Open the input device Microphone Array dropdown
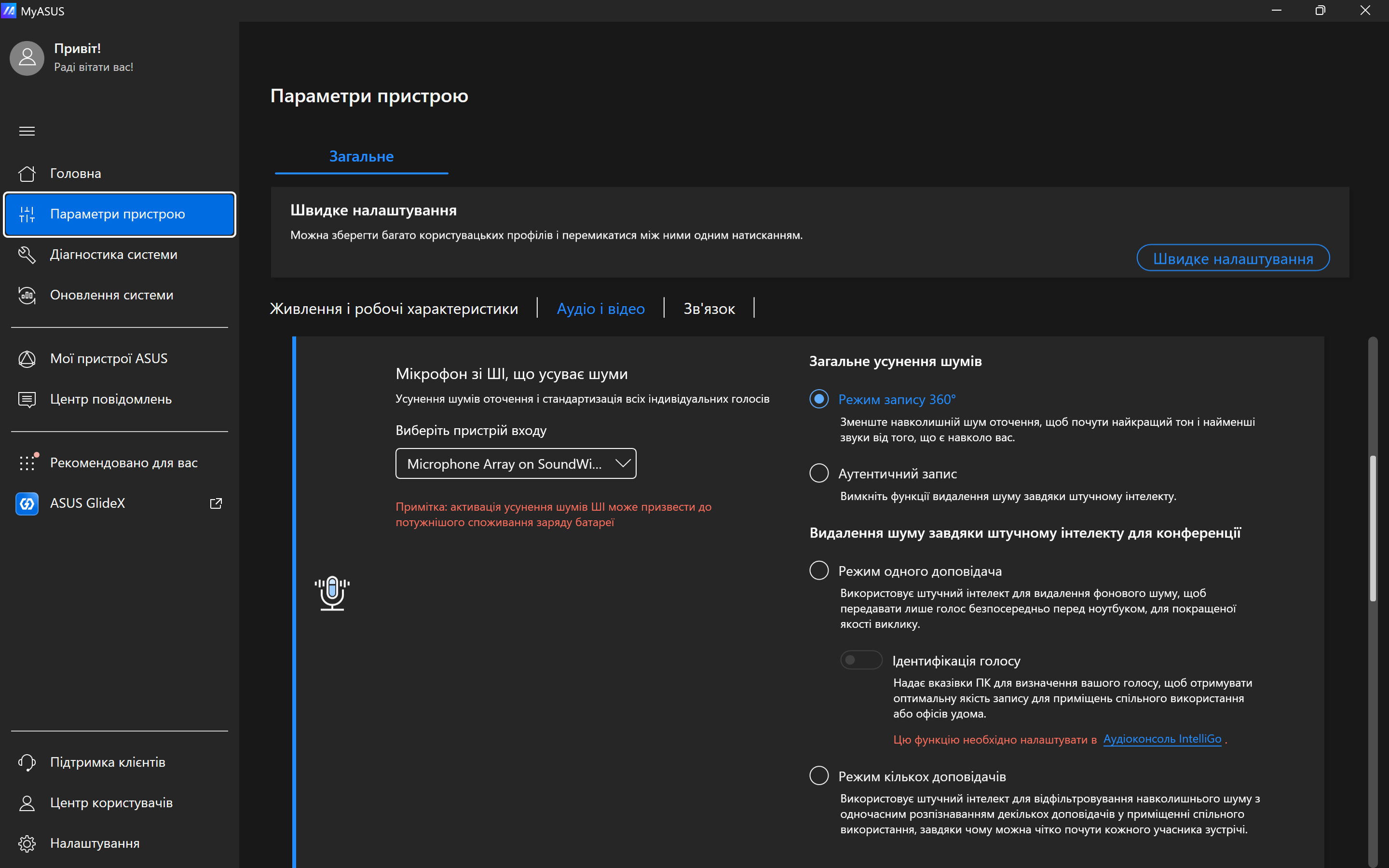1389x868 pixels. [516, 463]
